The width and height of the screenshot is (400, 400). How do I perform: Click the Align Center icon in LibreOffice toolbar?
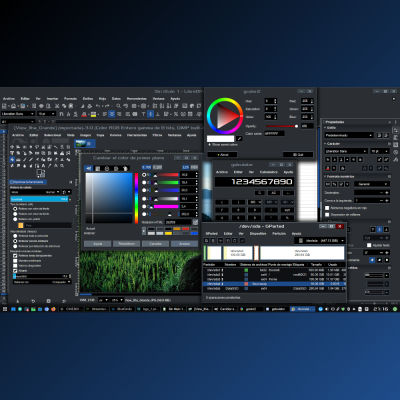pyautogui.click(x=112, y=114)
